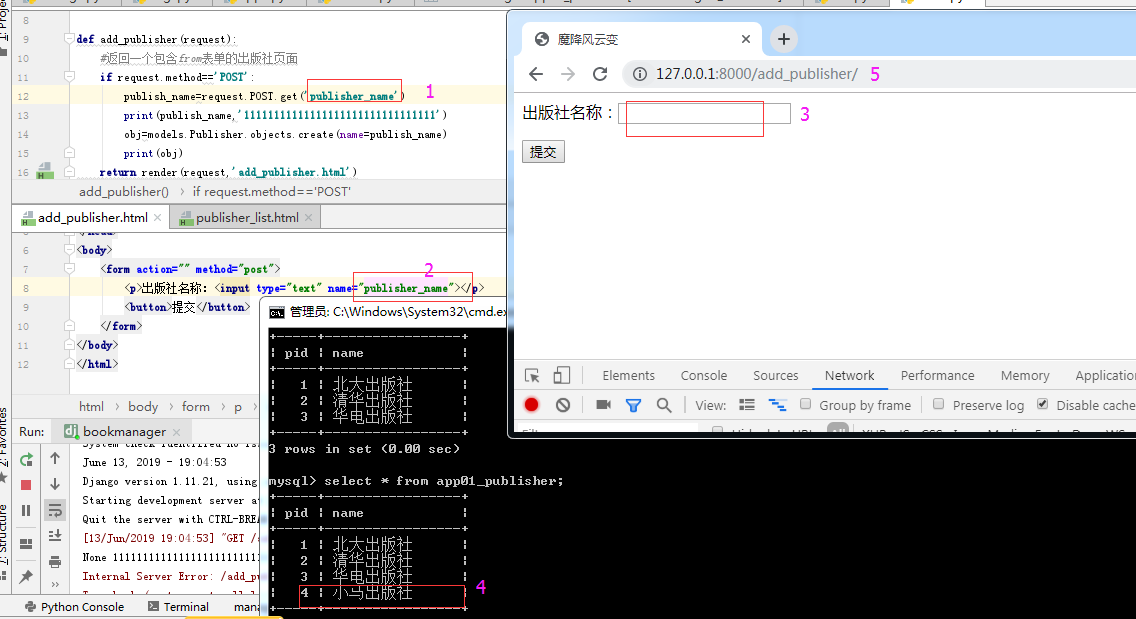Collapse the def add_publisher fold marker
Viewport: 1136px width, 619px height.
tap(69, 38)
